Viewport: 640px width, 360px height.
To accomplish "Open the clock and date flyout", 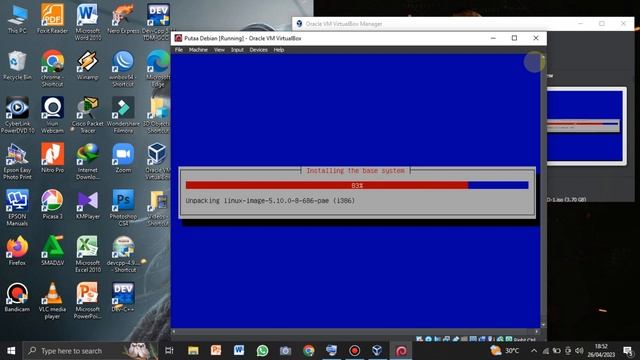I will tap(601, 351).
